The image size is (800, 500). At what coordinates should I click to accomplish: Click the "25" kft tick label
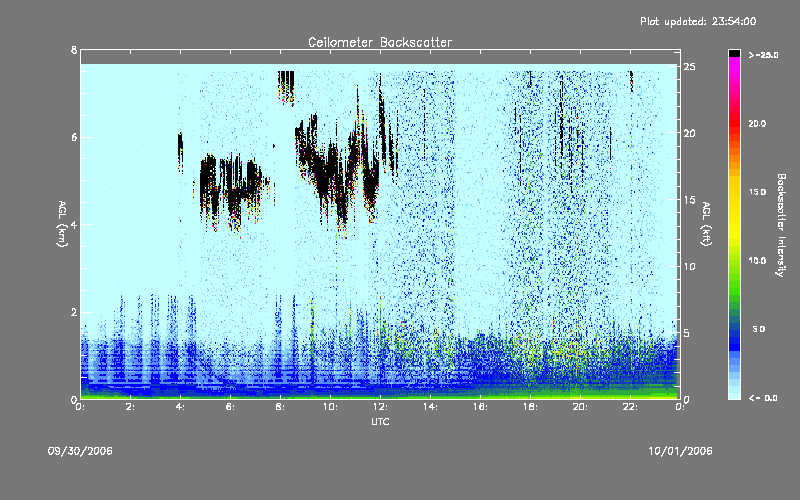tap(689, 67)
